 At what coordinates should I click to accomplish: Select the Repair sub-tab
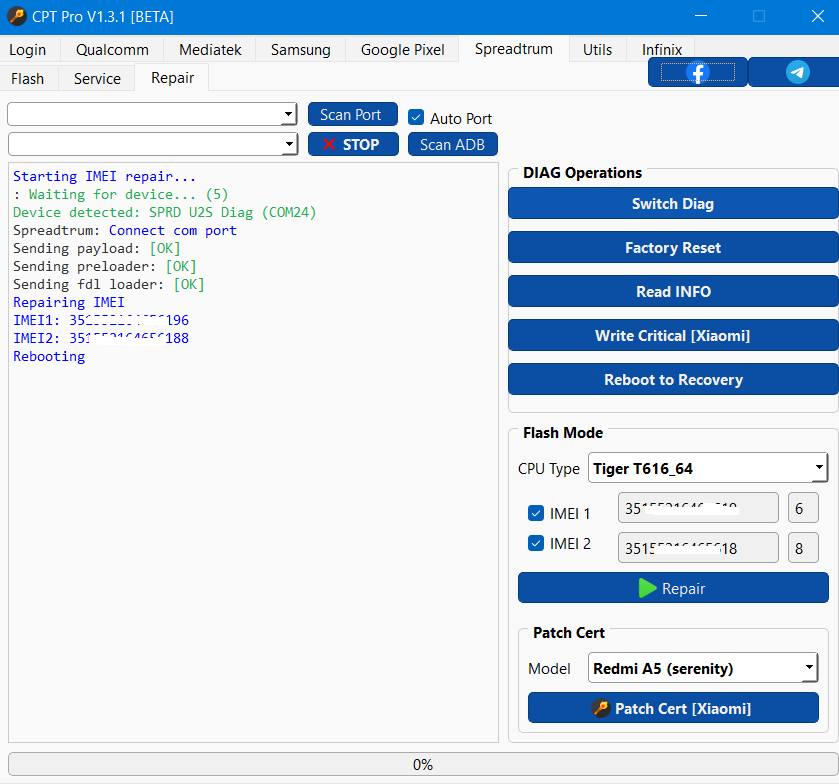pos(172,78)
